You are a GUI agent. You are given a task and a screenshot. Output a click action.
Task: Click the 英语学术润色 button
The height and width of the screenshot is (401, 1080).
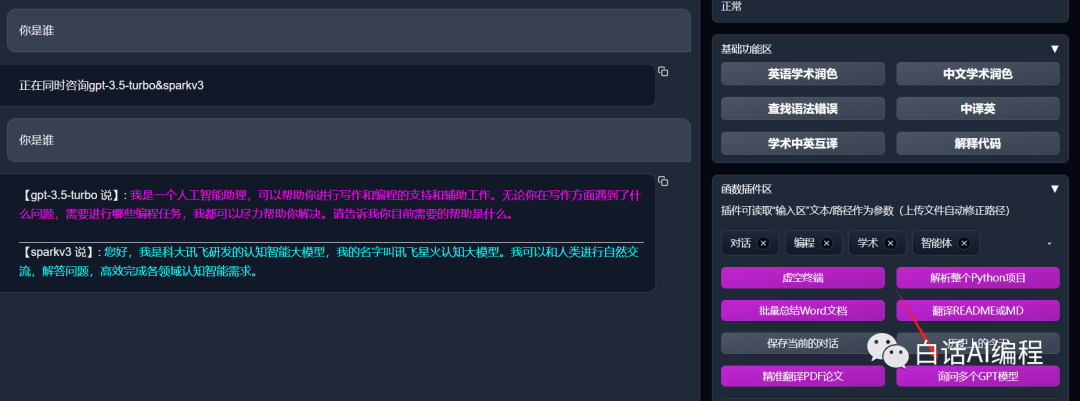802,74
